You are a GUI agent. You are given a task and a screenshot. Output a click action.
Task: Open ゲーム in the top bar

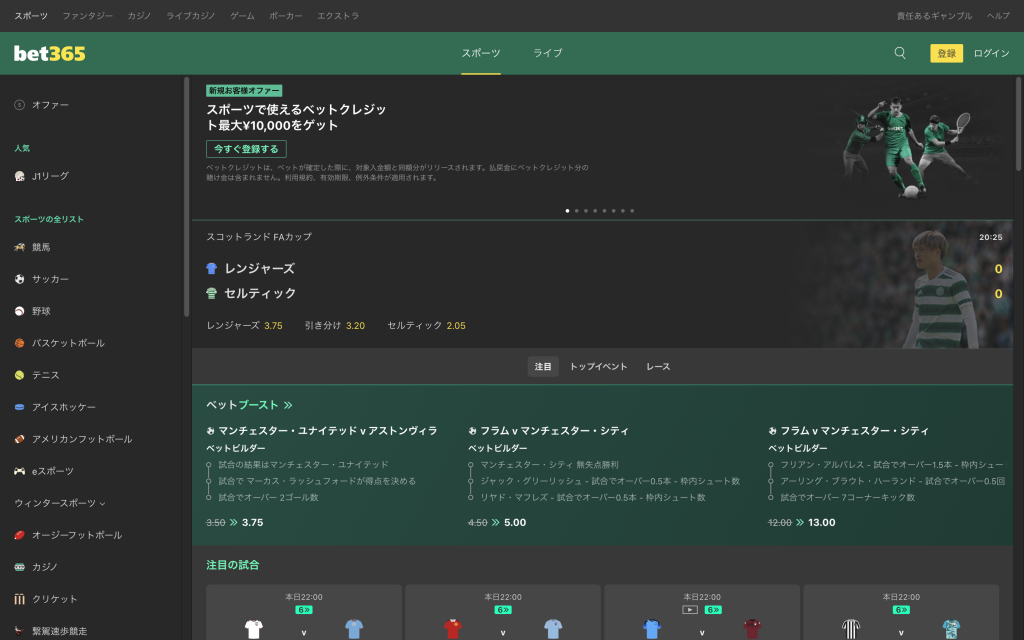click(242, 16)
